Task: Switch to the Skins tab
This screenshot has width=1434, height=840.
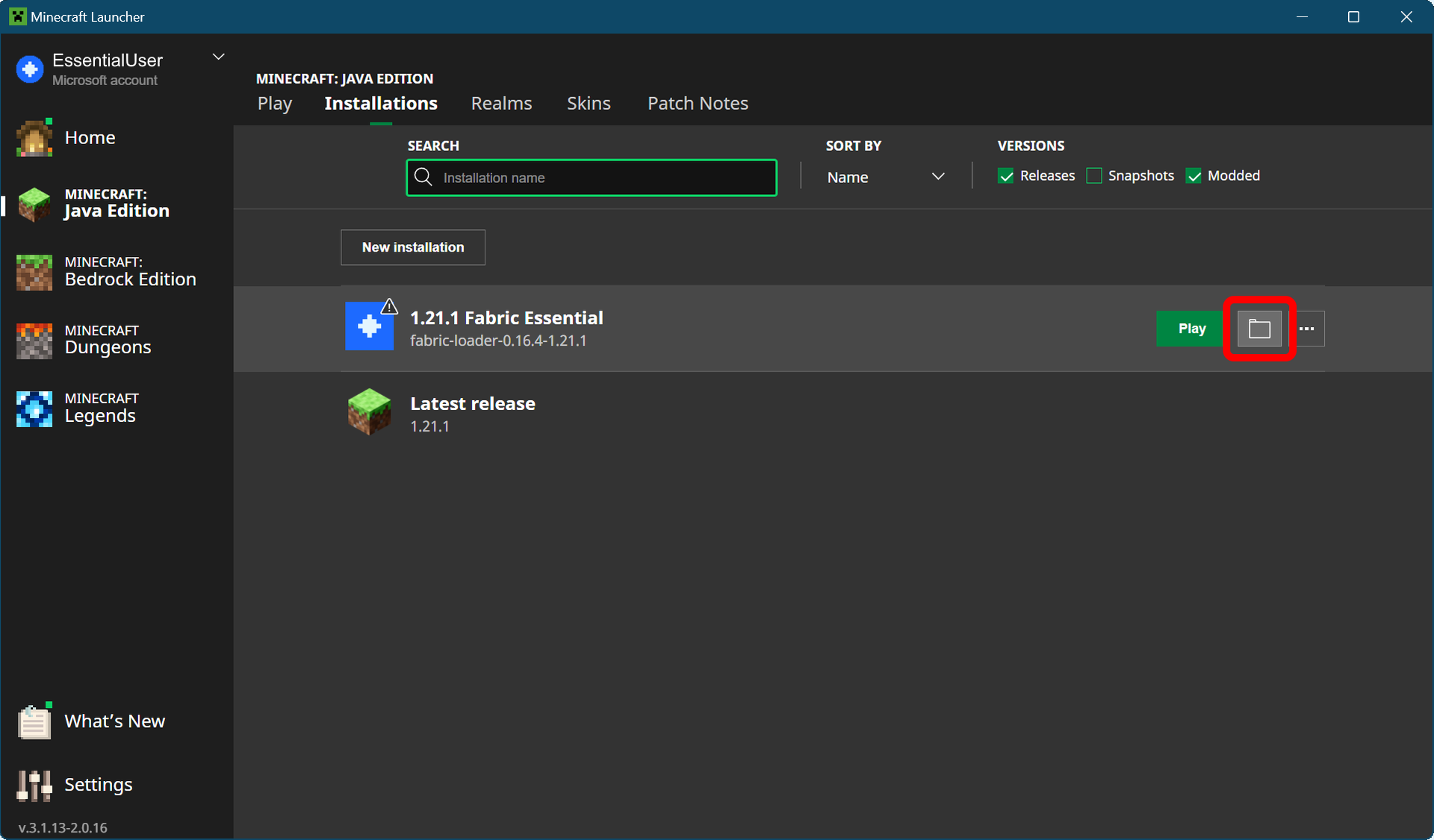Action: pyautogui.click(x=589, y=103)
